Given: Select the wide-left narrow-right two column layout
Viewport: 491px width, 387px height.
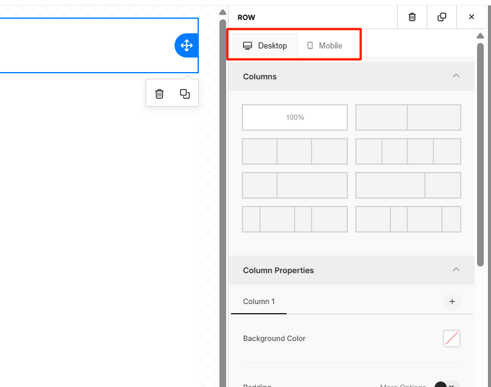Looking at the screenshot, I should coord(408,185).
